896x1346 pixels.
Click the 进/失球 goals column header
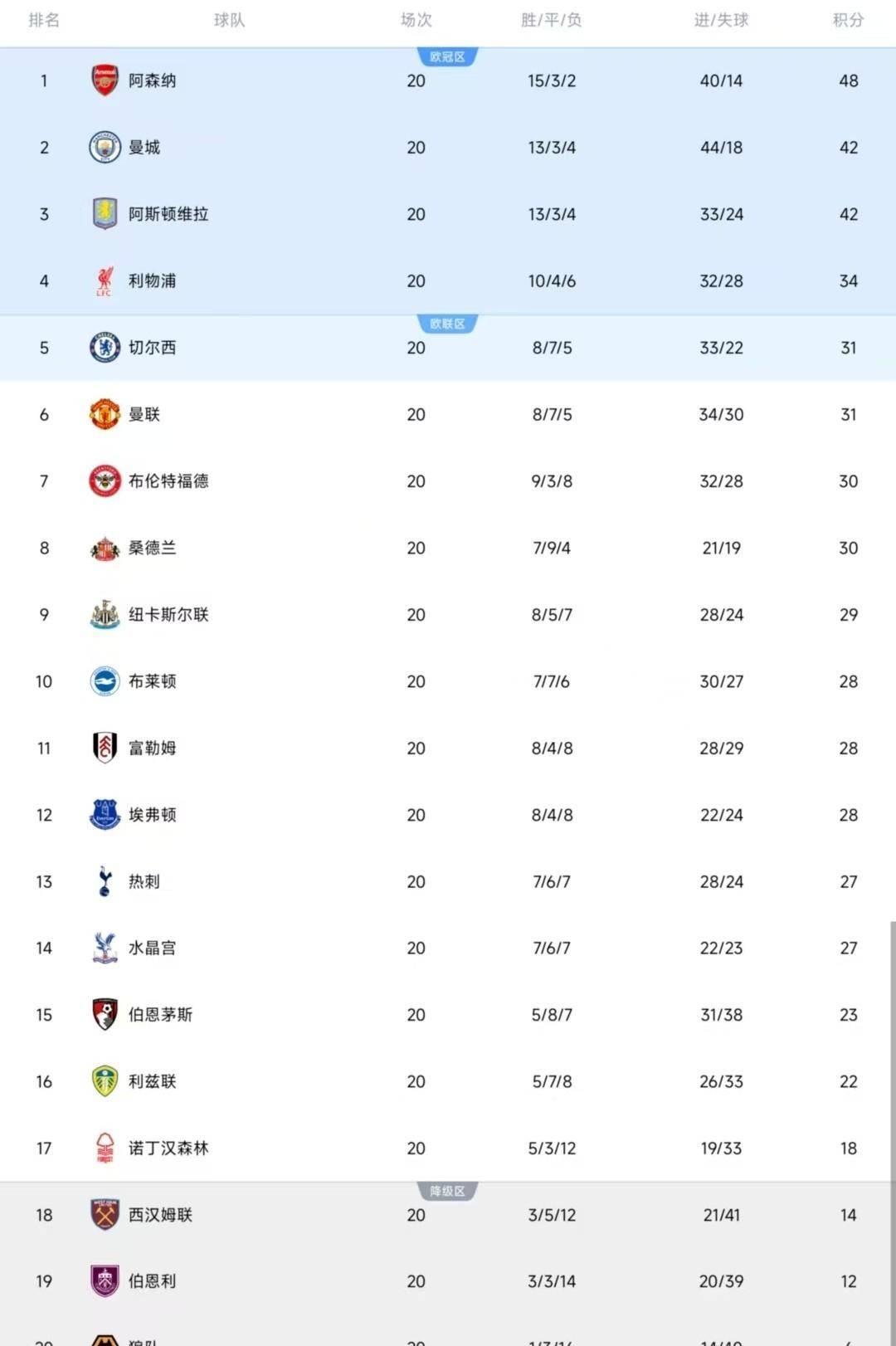[x=721, y=20]
